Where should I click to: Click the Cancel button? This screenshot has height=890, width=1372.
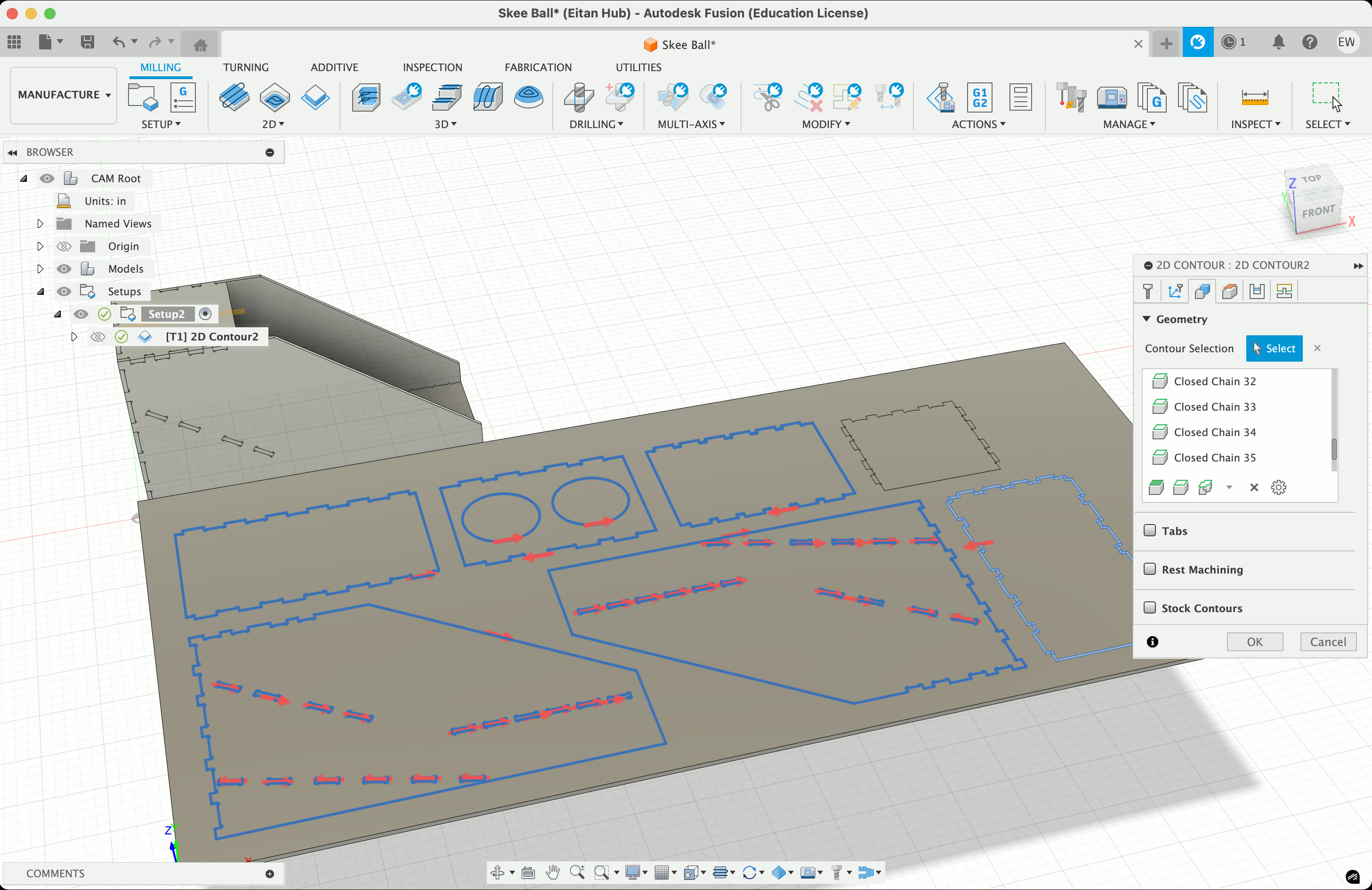pyautogui.click(x=1328, y=641)
